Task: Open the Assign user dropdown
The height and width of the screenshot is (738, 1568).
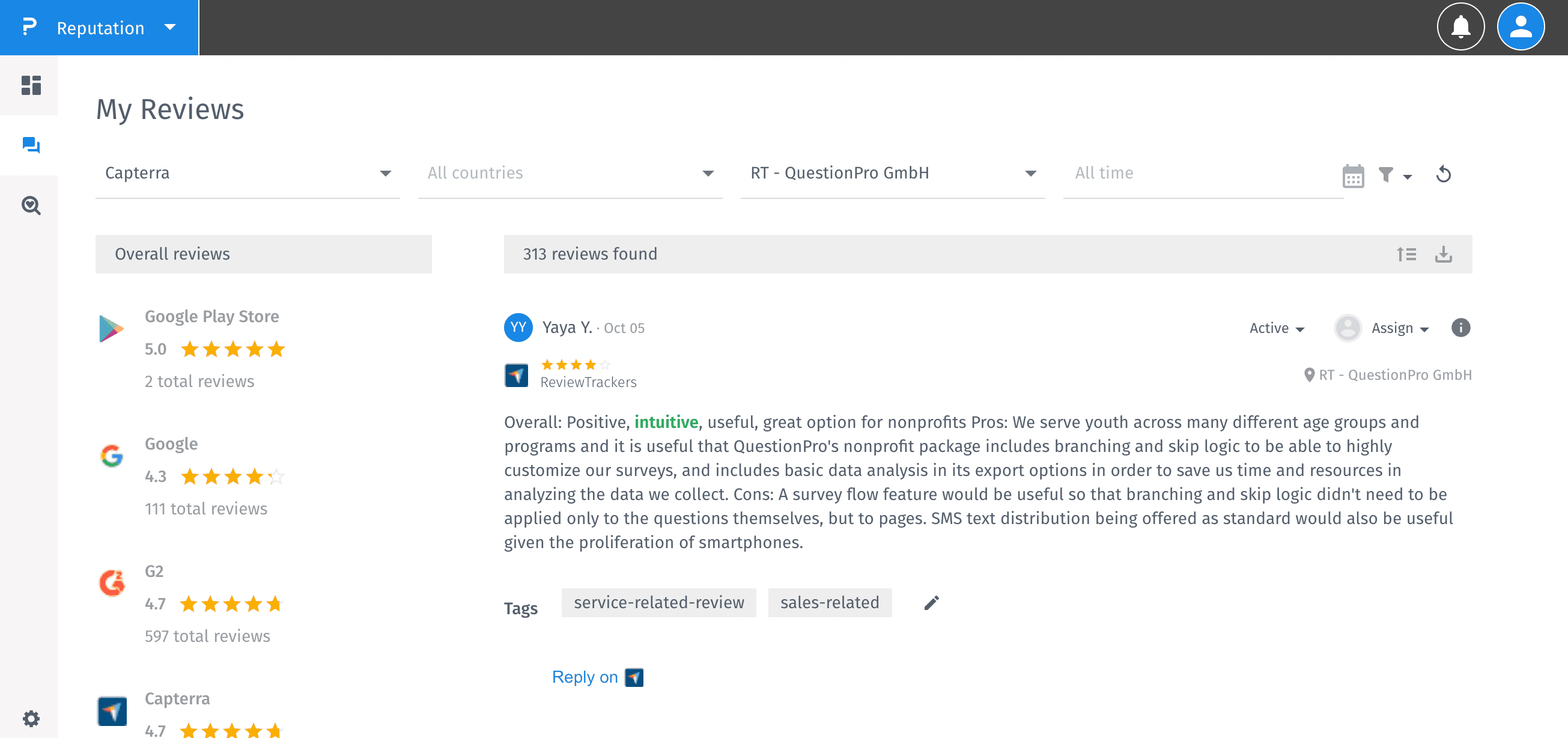Action: pyautogui.click(x=1399, y=328)
